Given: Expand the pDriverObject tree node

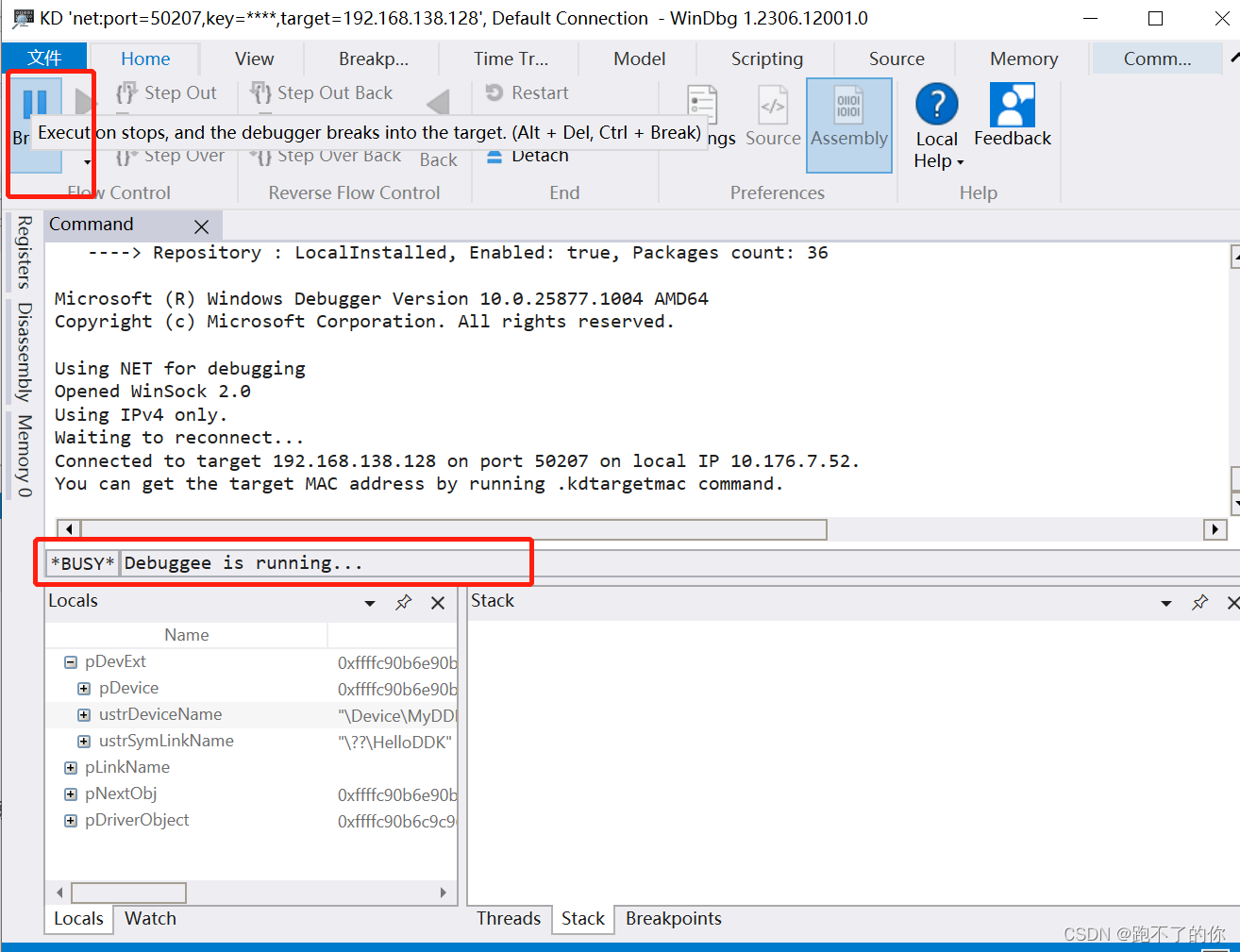Looking at the screenshot, I should point(71,821).
